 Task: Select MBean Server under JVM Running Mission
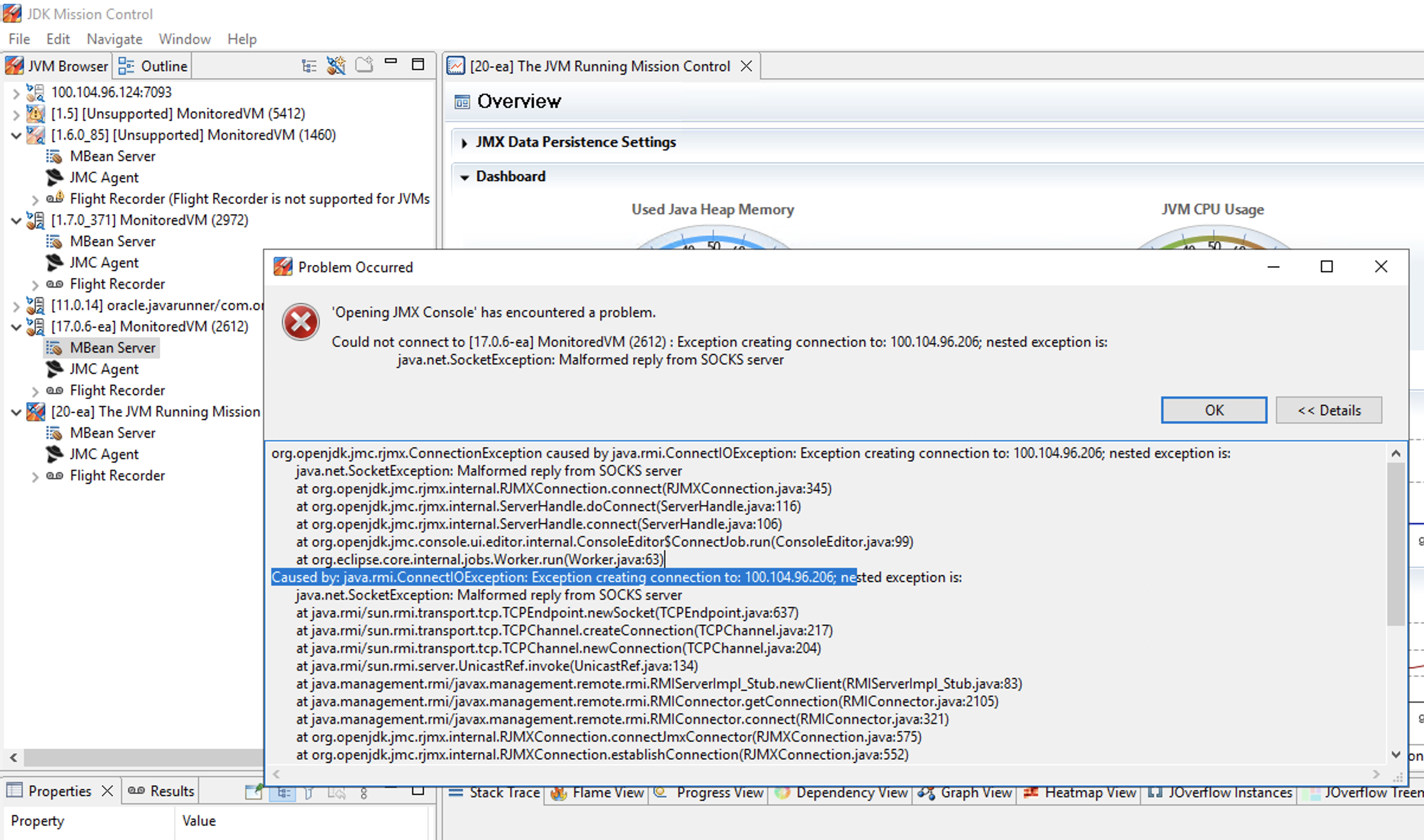112,433
